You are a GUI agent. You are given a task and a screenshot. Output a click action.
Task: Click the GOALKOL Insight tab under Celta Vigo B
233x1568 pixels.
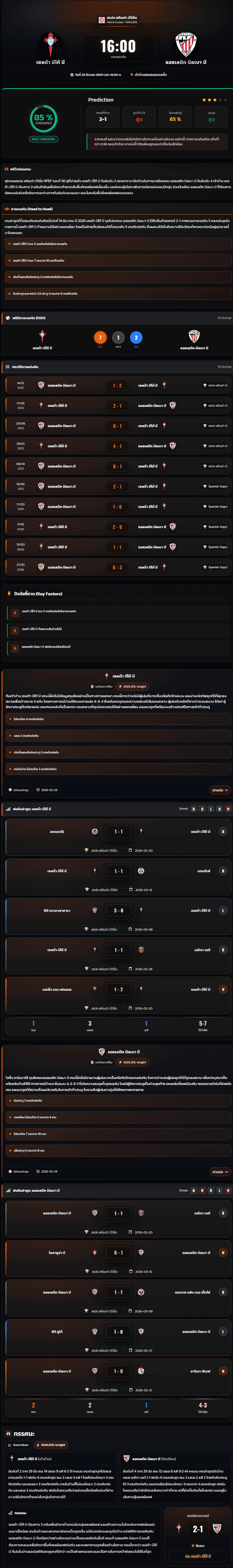[x=133, y=687]
